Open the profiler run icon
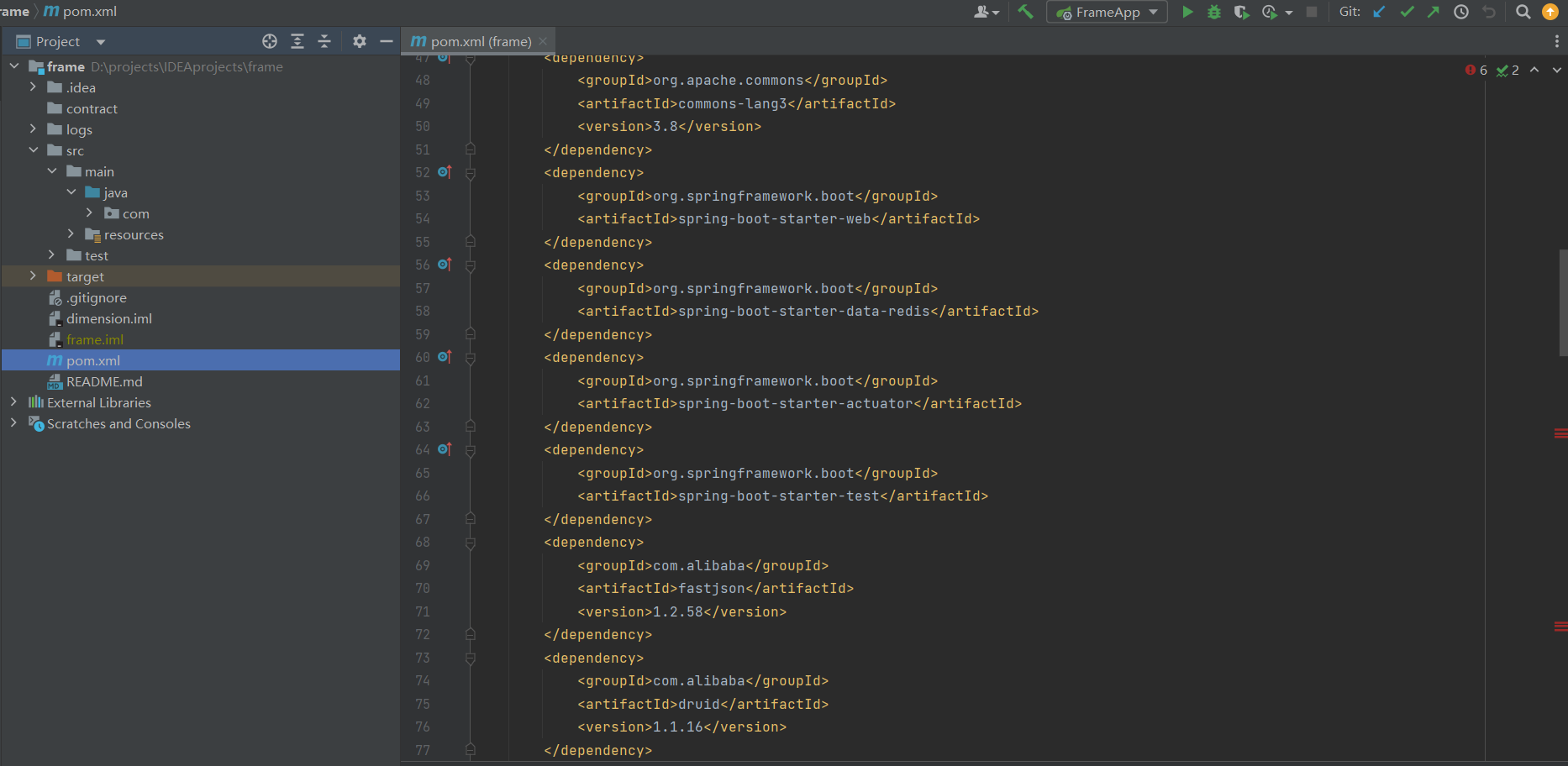The height and width of the screenshot is (766, 1568). 1270,12
